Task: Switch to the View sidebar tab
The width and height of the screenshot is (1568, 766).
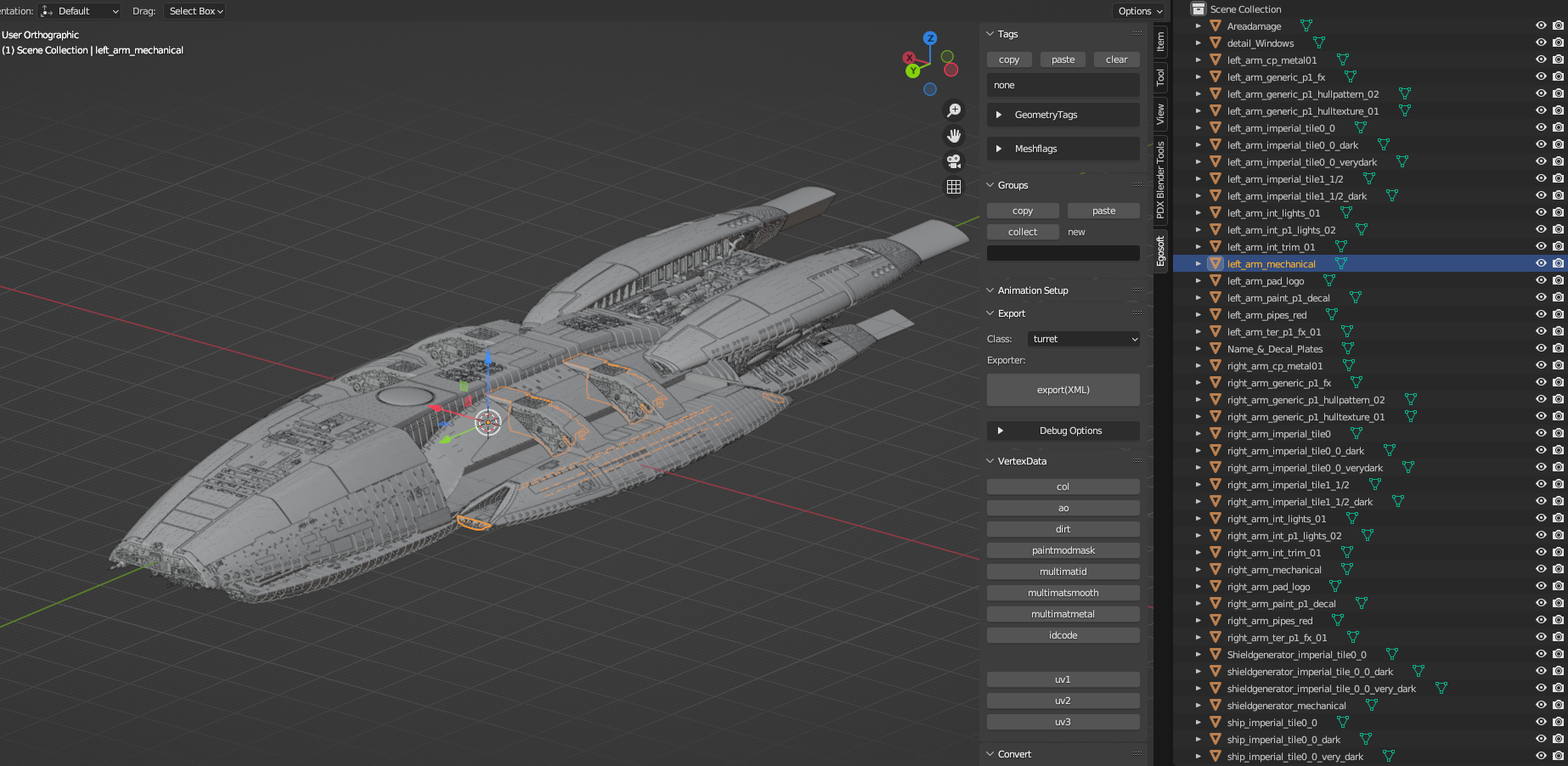Action: (1160, 115)
